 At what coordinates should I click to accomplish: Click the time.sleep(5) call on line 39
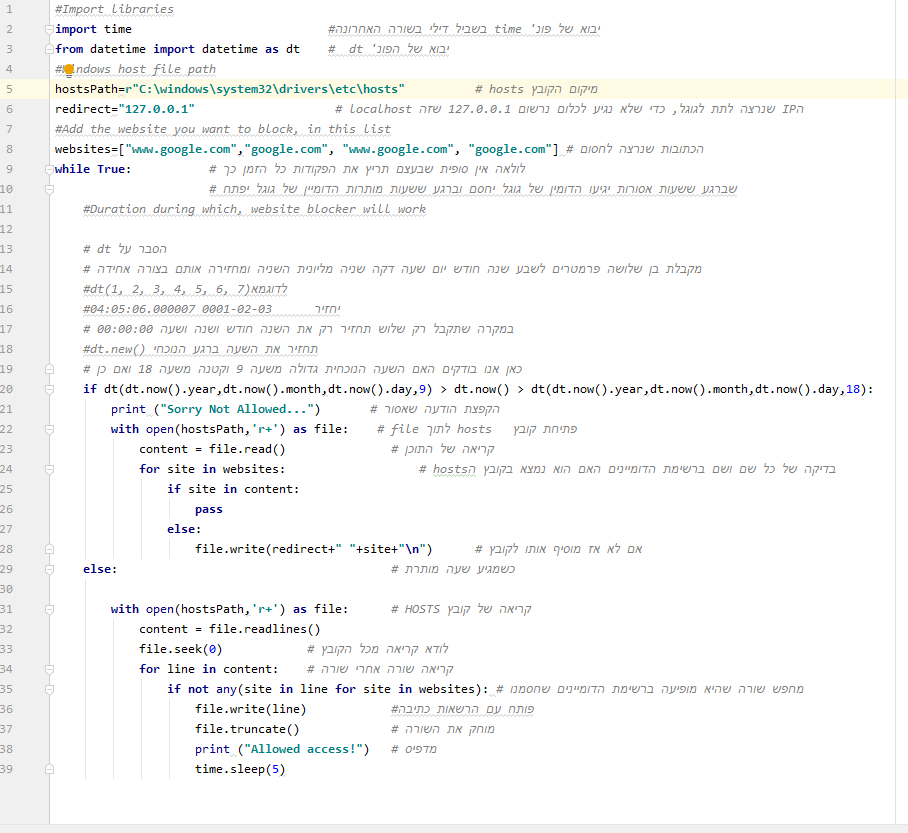pyautogui.click(x=240, y=769)
